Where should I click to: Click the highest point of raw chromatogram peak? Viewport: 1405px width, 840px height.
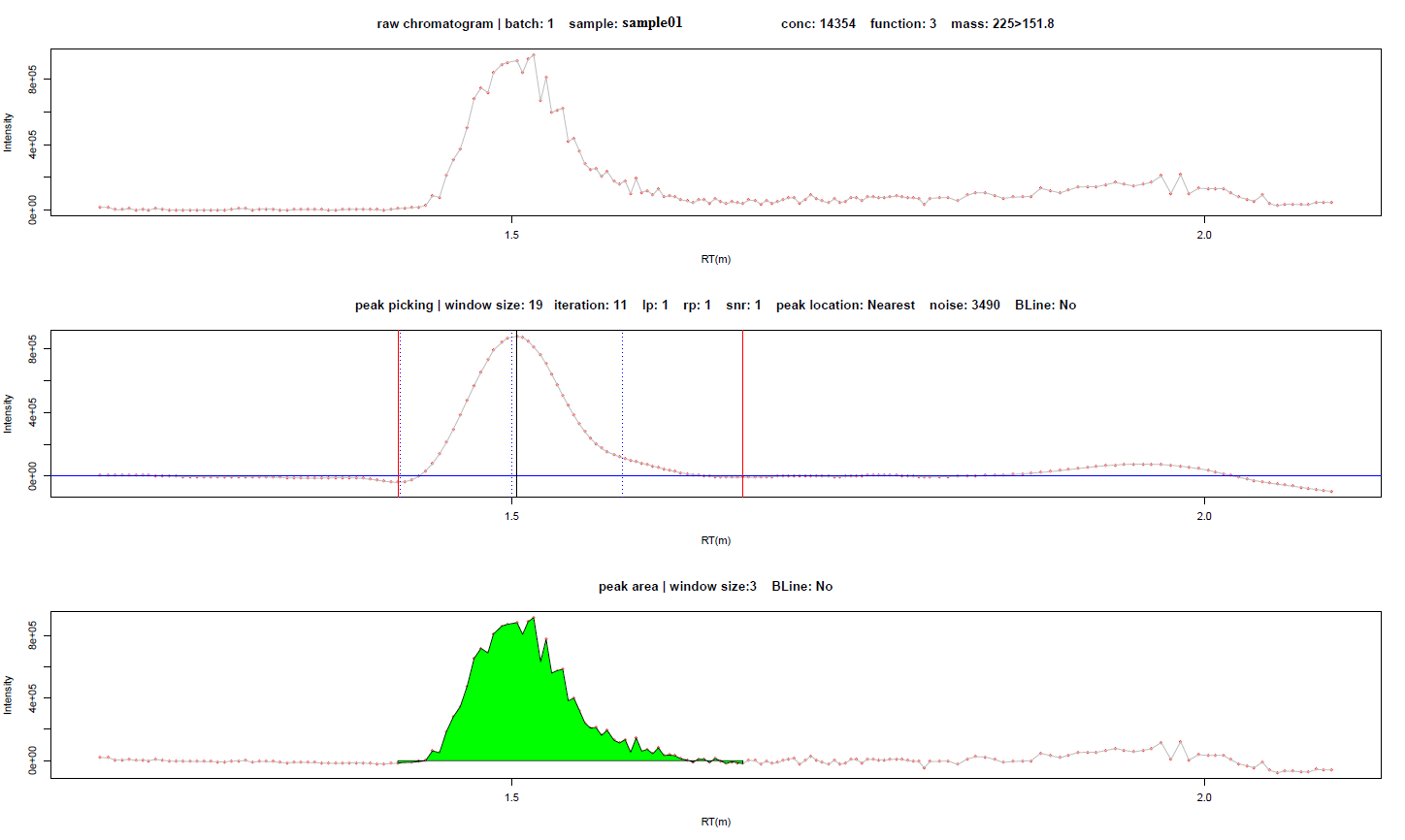click(534, 55)
